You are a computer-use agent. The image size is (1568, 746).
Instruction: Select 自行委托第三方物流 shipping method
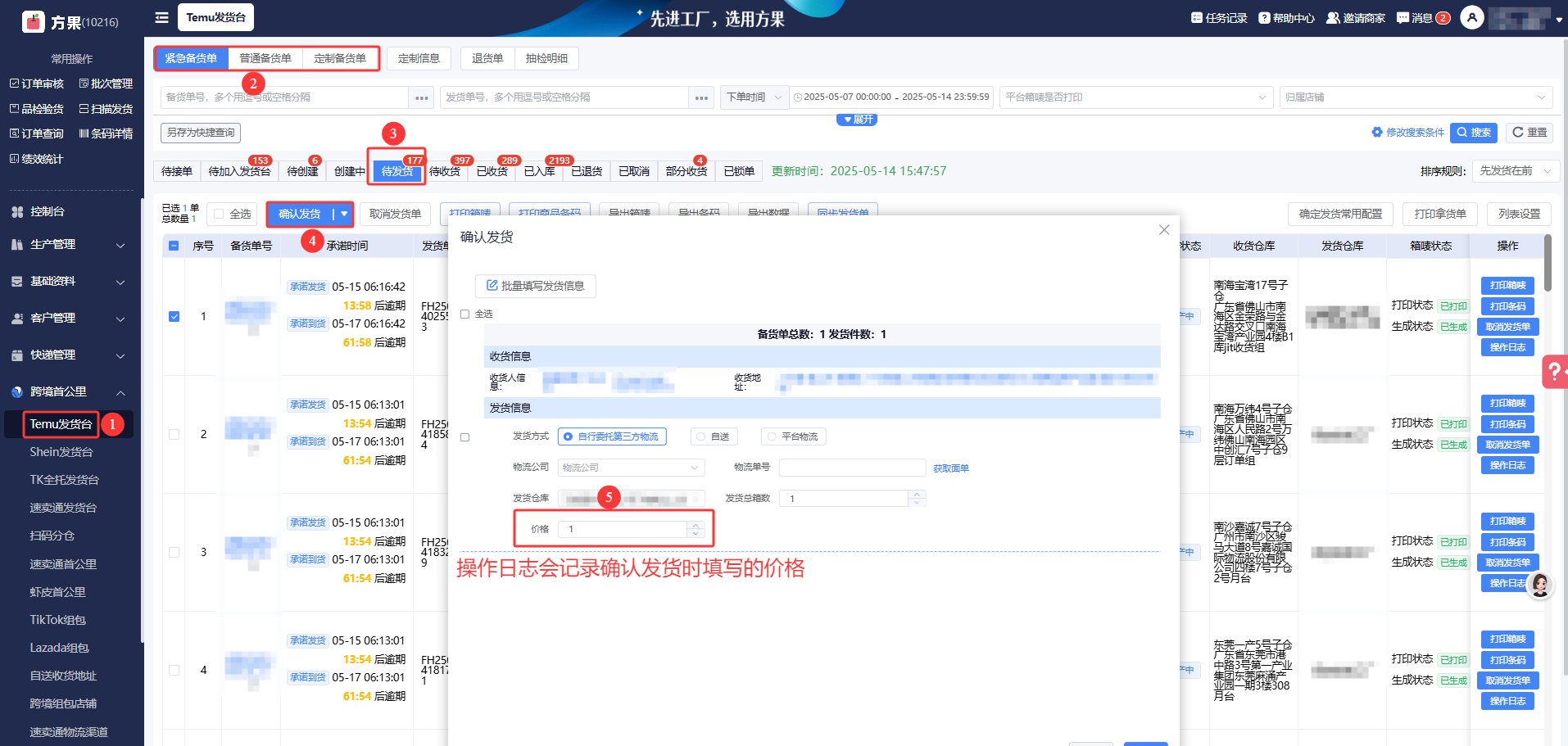click(x=612, y=436)
